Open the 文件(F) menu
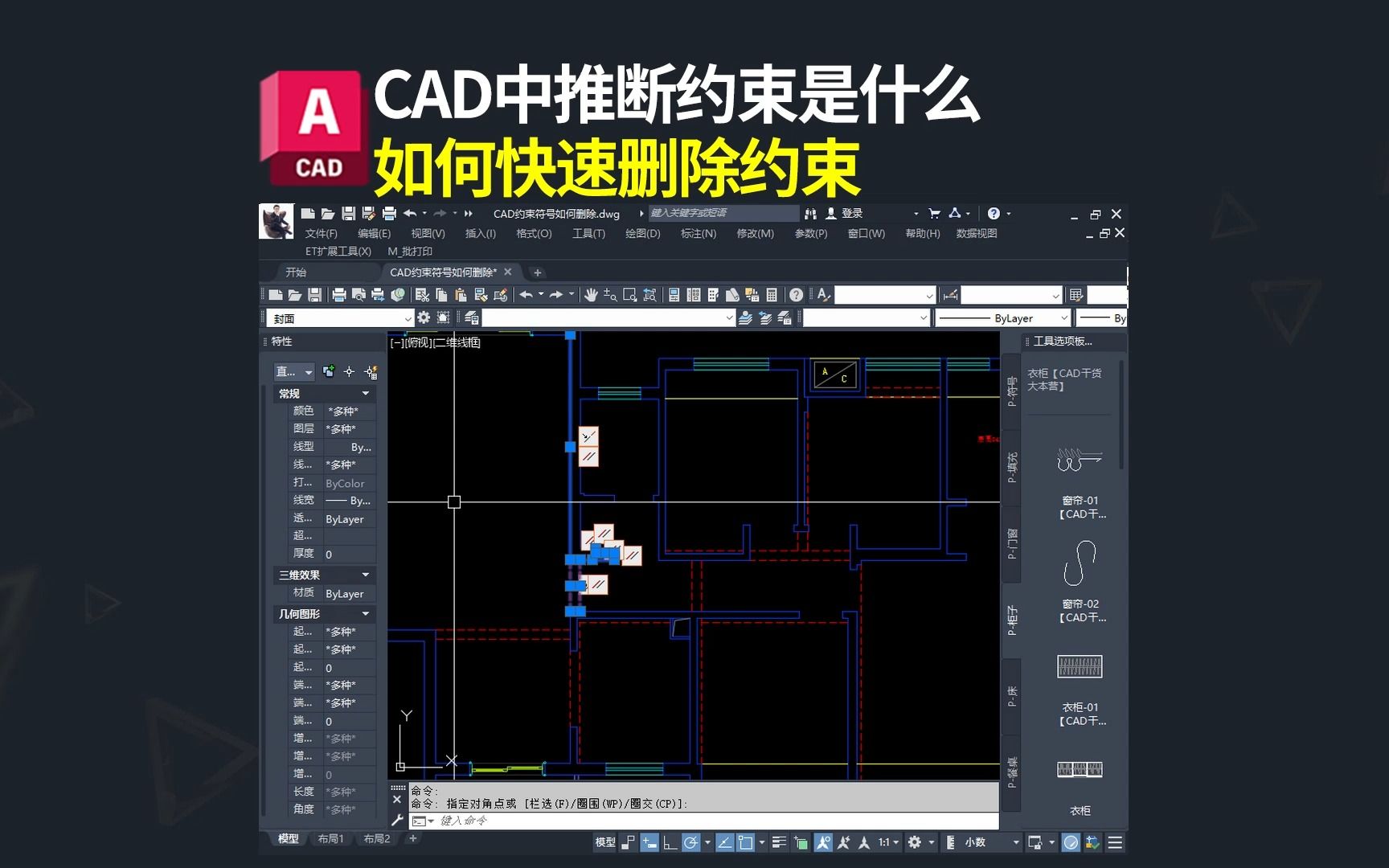The height and width of the screenshot is (868, 1389). click(x=321, y=234)
